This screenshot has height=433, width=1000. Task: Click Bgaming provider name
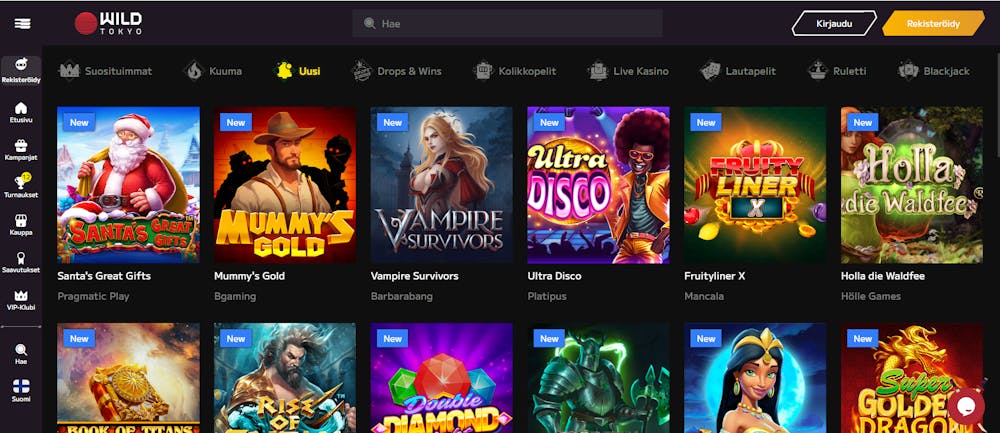tap(235, 297)
